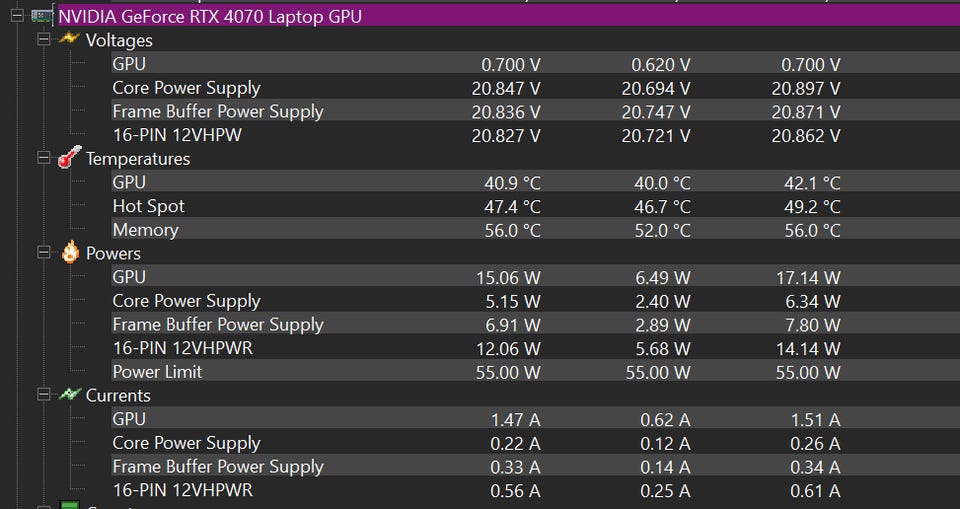Click the 0.25 A 16-PIN current value

665,491
